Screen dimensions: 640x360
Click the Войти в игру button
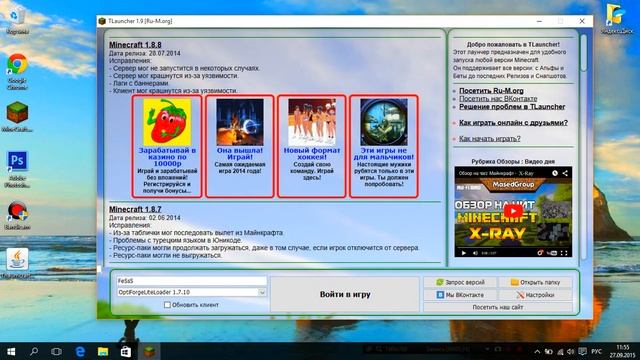tap(345, 294)
